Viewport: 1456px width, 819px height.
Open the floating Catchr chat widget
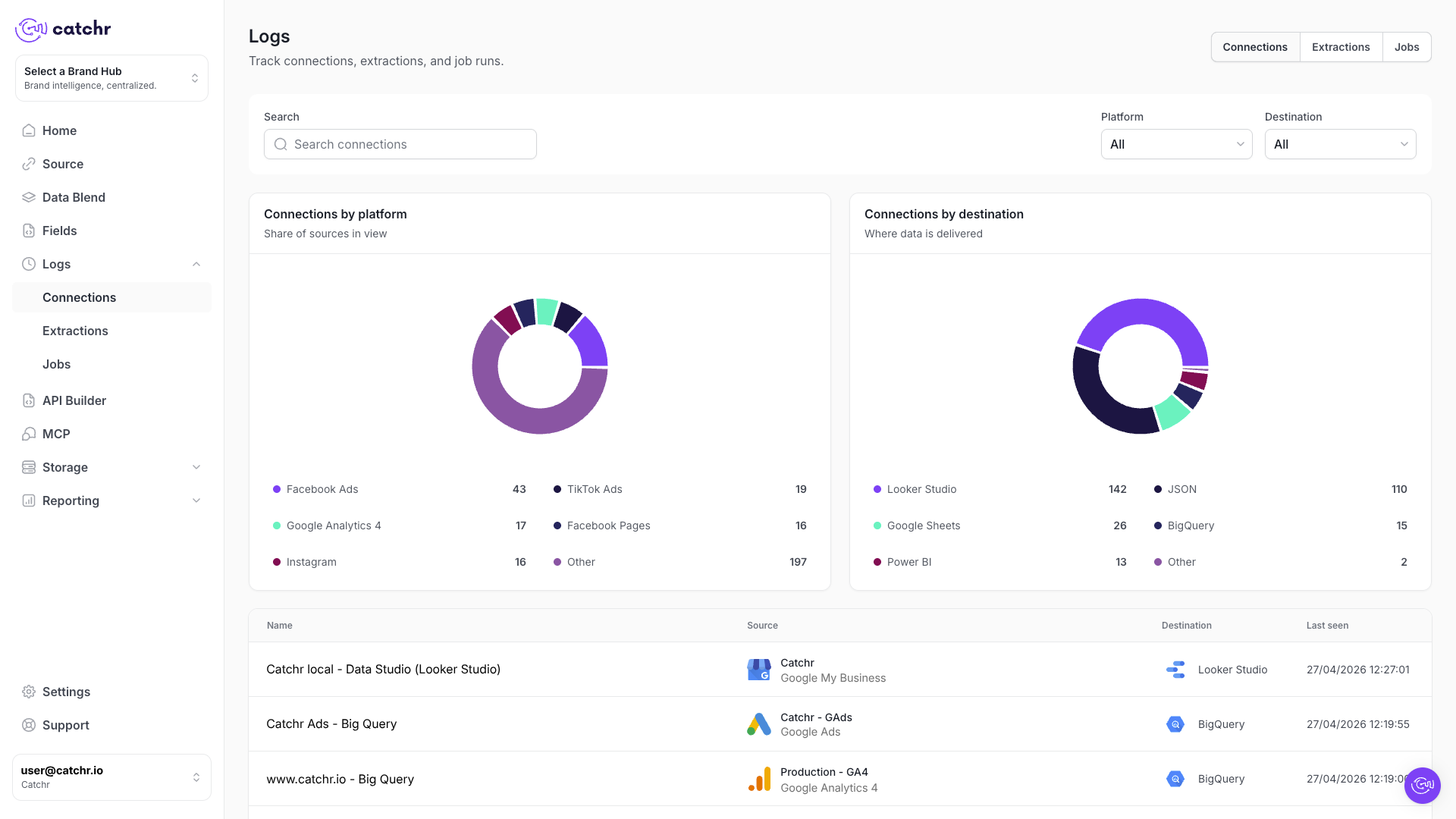coord(1422,785)
